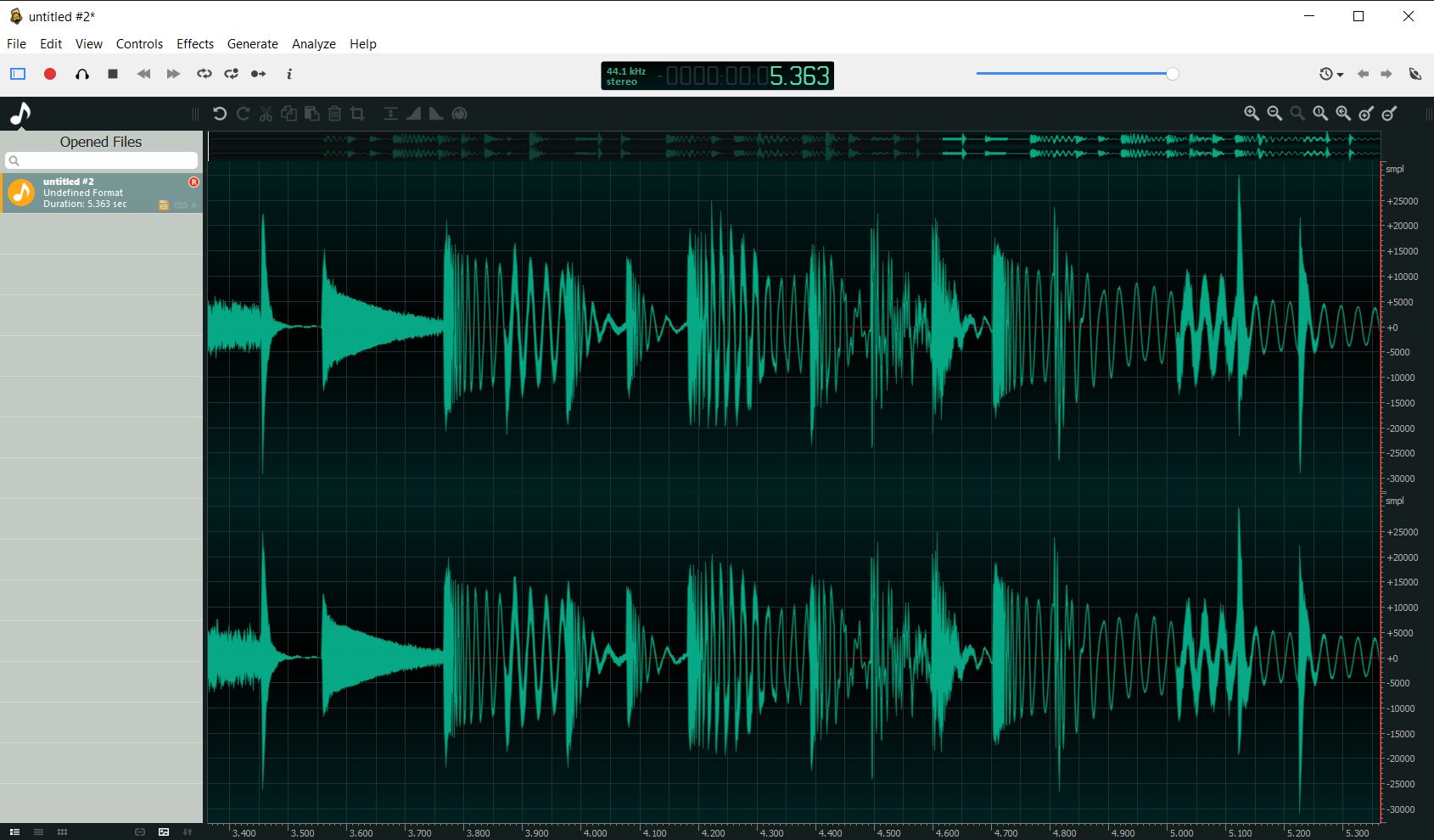This screenshot has width=1434, height=840.
Task: Open the Generate menu
Action: pos(252,43)
